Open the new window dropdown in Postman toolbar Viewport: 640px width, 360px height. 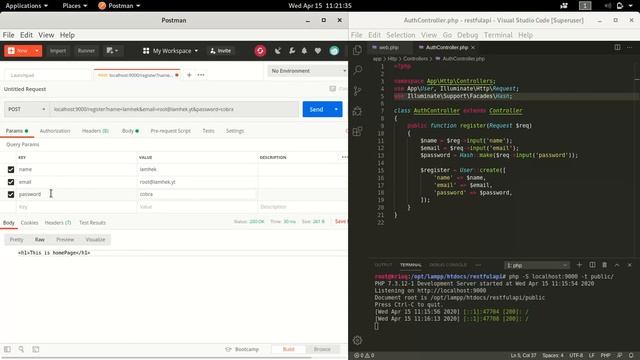pos(112,51)
